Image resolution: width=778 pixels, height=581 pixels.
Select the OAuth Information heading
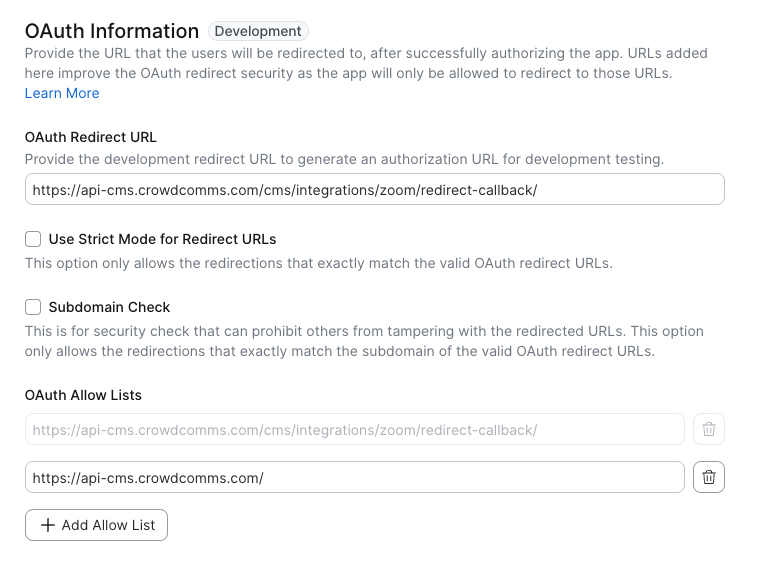(x=112, y=31)
